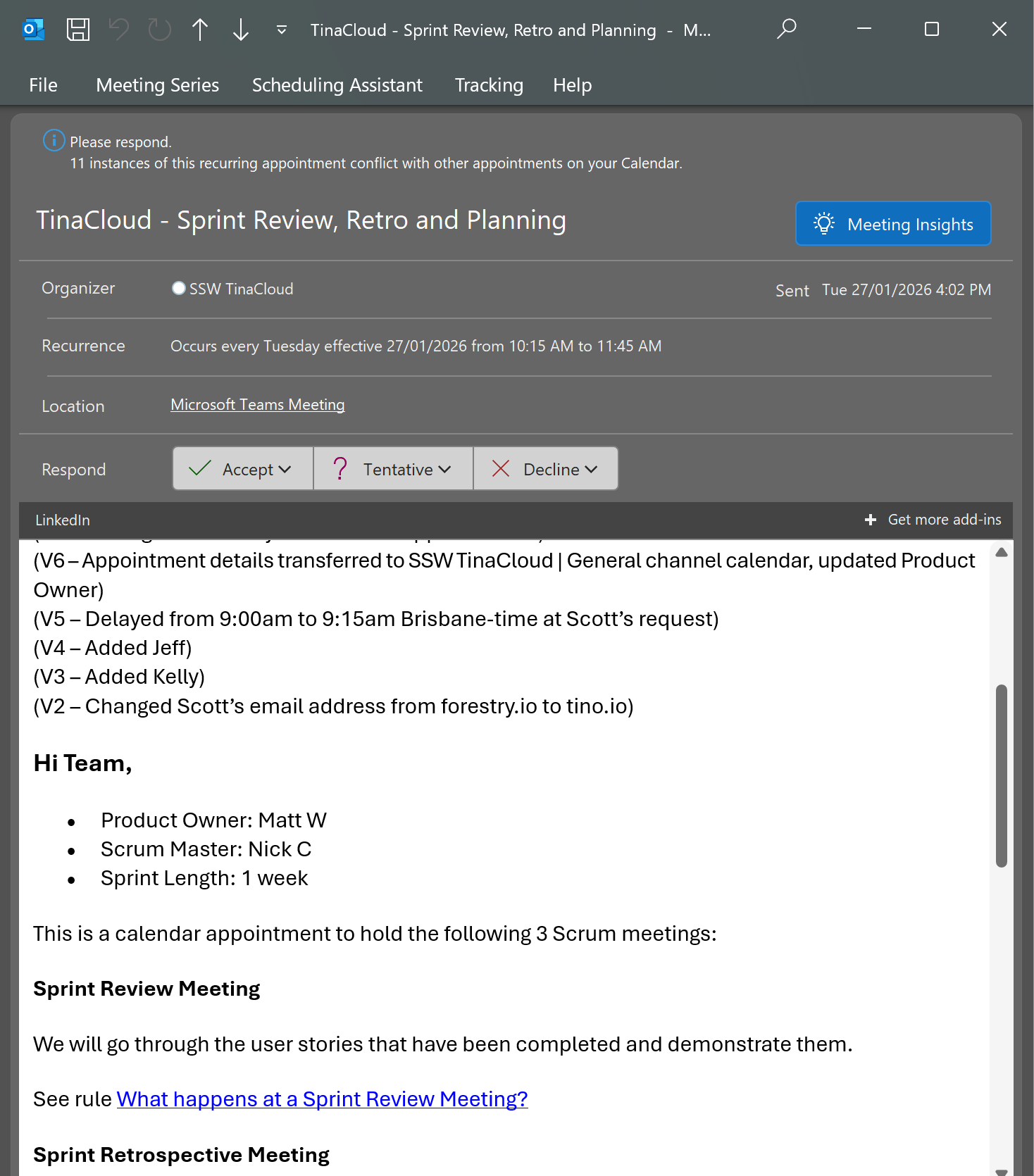Open the Microsoft Teams Meeting link
Screen dimensions: 1034x1176
click(x=257, y=405)
